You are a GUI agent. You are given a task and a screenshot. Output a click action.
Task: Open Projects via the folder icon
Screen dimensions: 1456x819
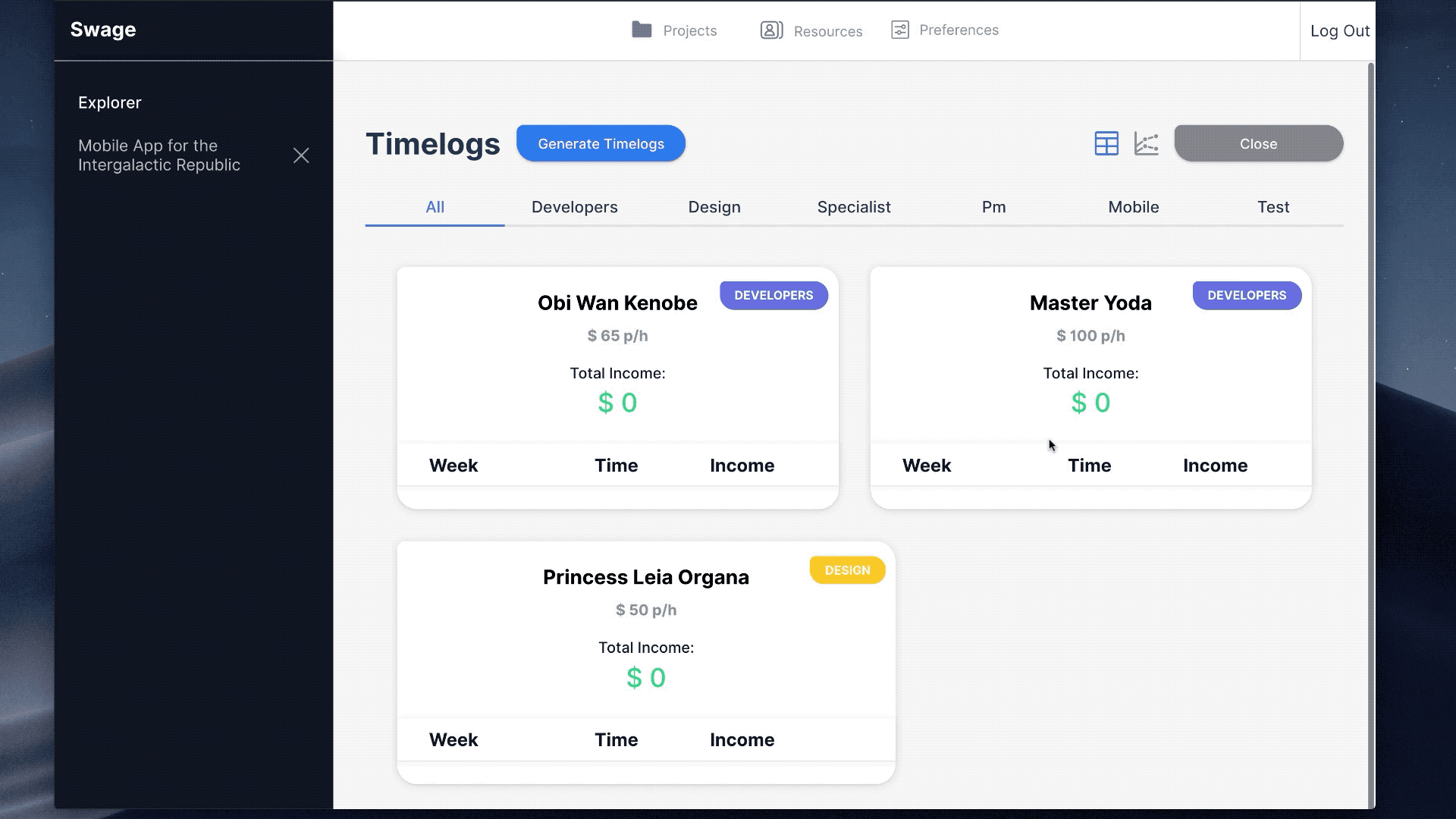[x=642, y=30]
